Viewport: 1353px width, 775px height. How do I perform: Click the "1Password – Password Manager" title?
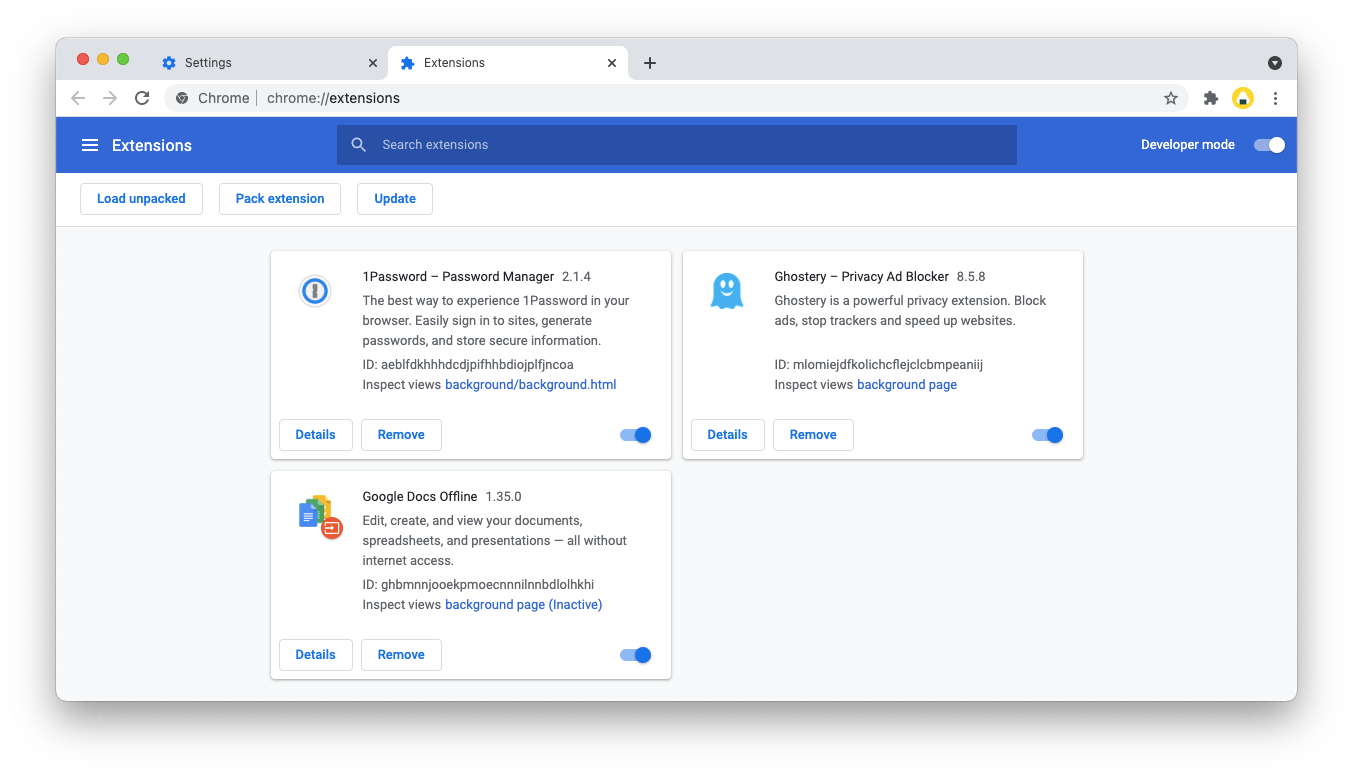(x=458, y=277)
